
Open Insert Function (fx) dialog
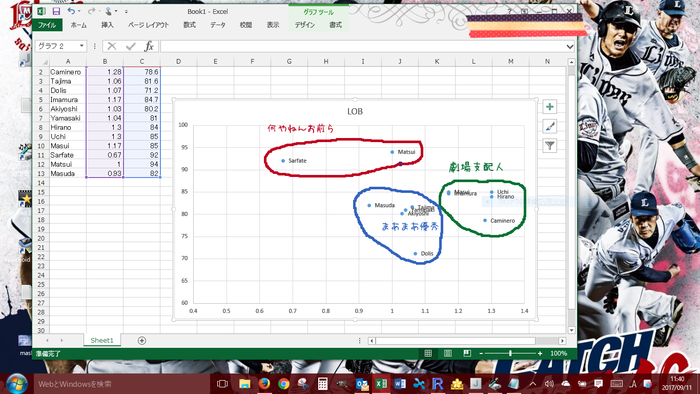click(x=149, y=46)
